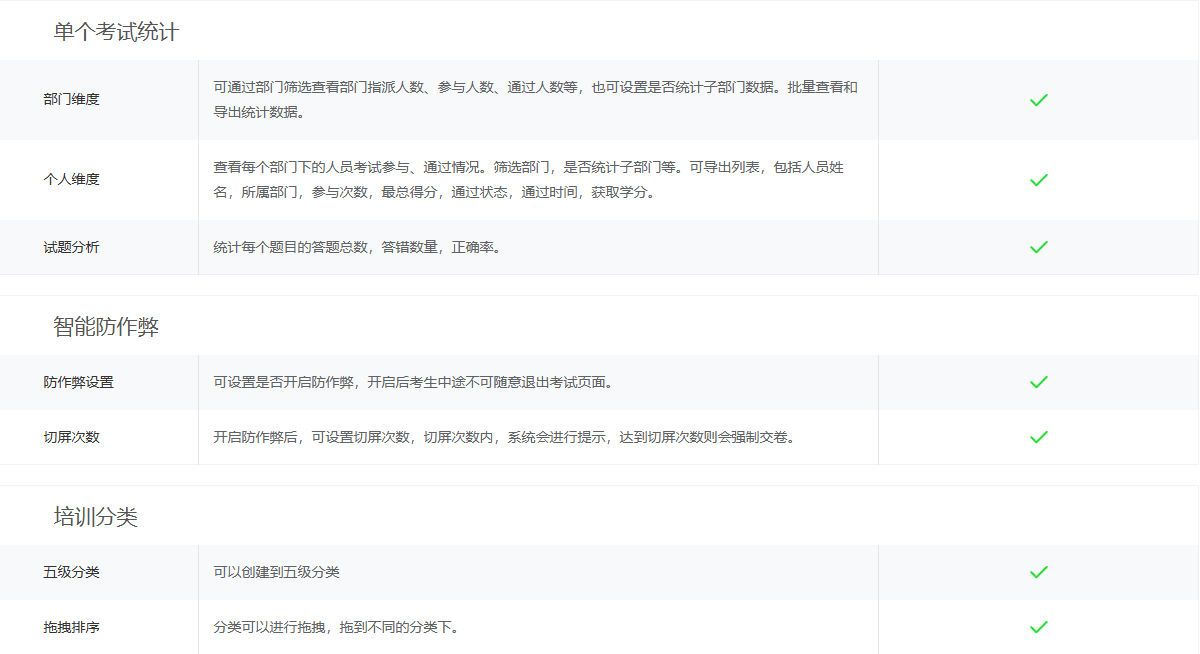Viewport: 1200px width, 654px height.
Task: Click the 试题分析 description about 正确率
Action: pos(357,247)
